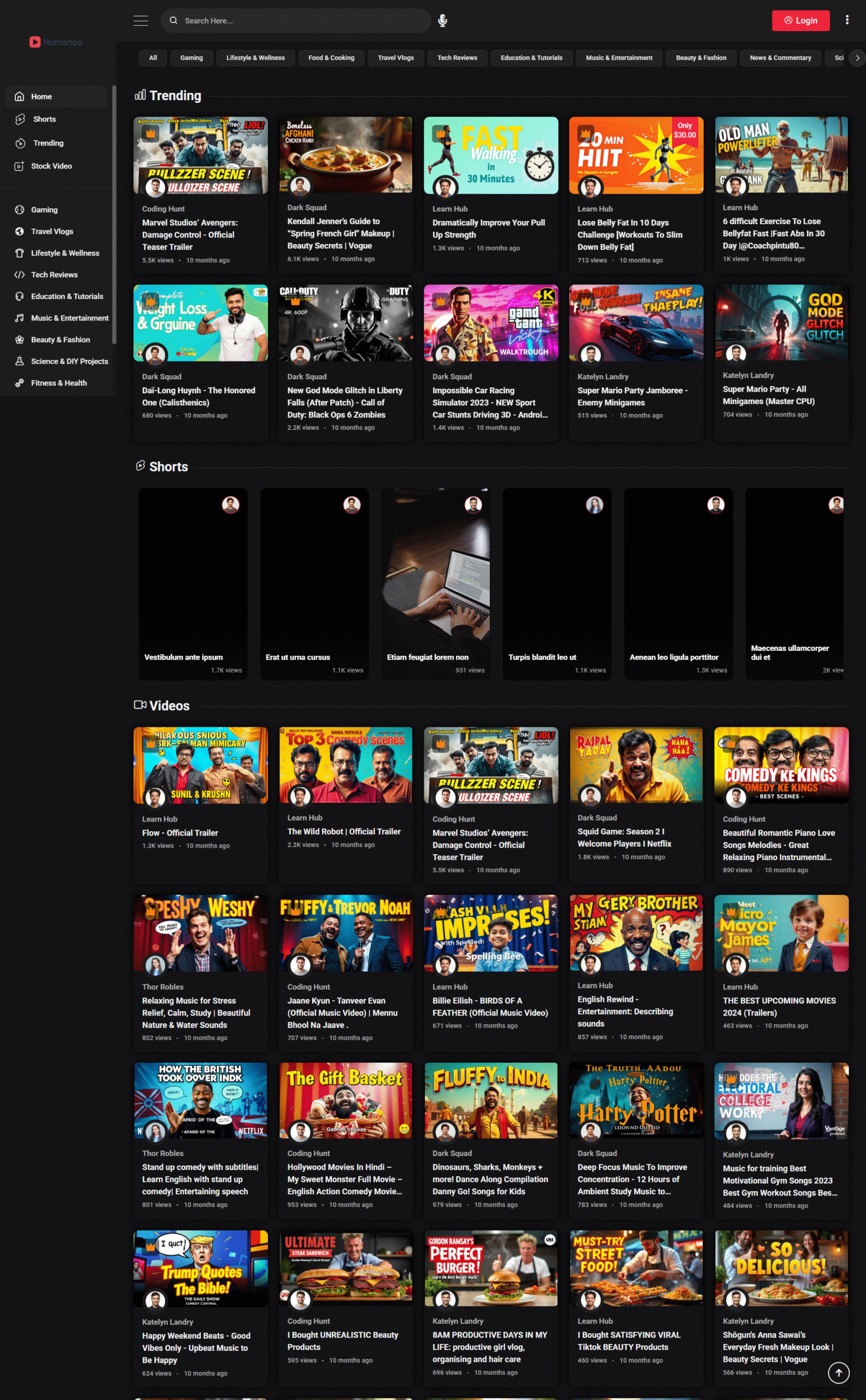866x1400 pixels.
Task: Click the Humanos logo
Action: click(x=56, y=42)
